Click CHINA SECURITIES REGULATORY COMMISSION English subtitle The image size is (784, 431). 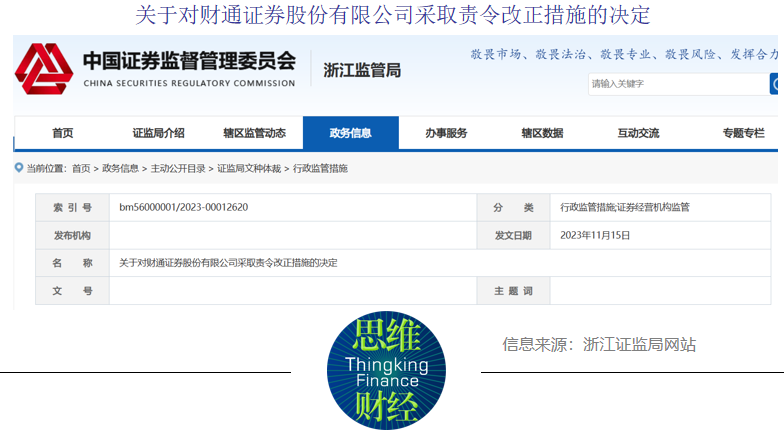pos(189,84)
